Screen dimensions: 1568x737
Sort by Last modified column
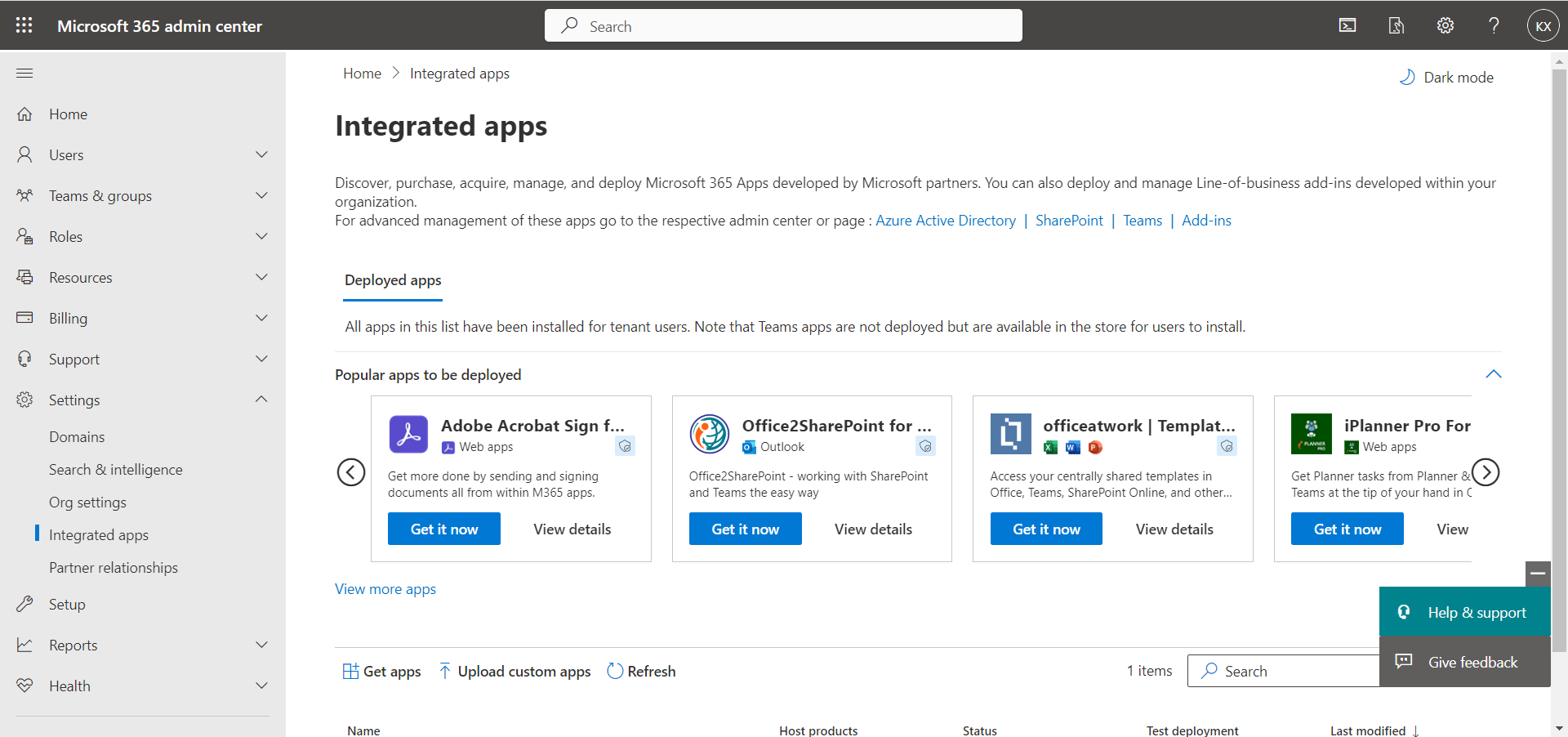coord(1374,730)
